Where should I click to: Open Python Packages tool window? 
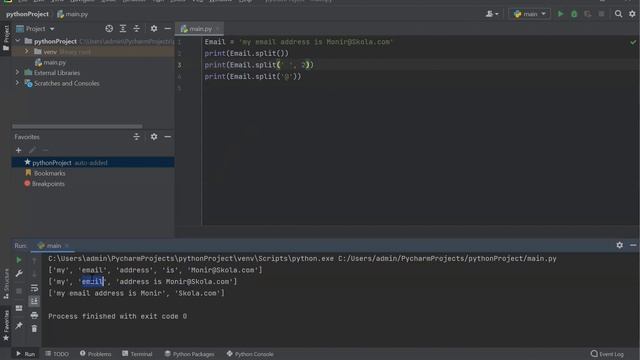pos(189,354)
